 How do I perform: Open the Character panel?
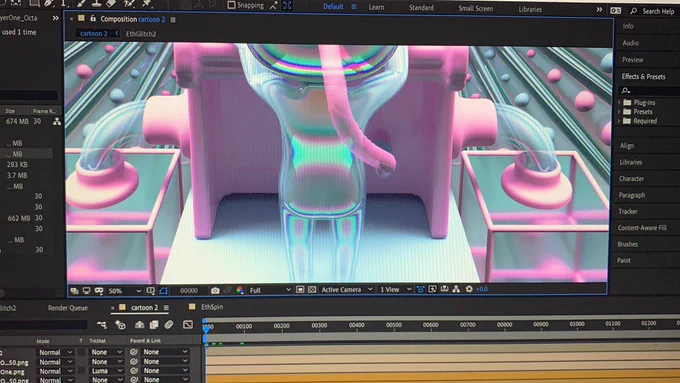coord(631,179)
